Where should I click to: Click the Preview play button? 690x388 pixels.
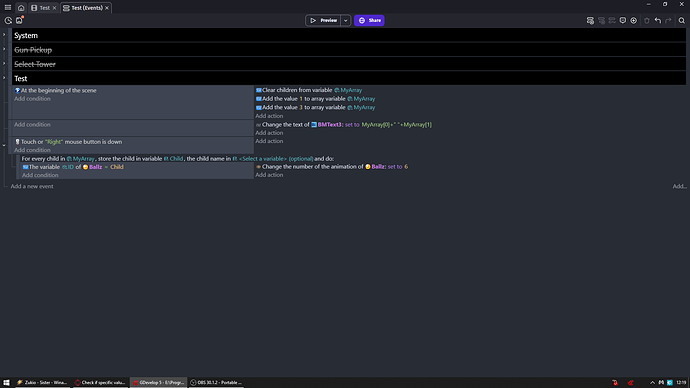pyautogui.click(x=323, y=20)
